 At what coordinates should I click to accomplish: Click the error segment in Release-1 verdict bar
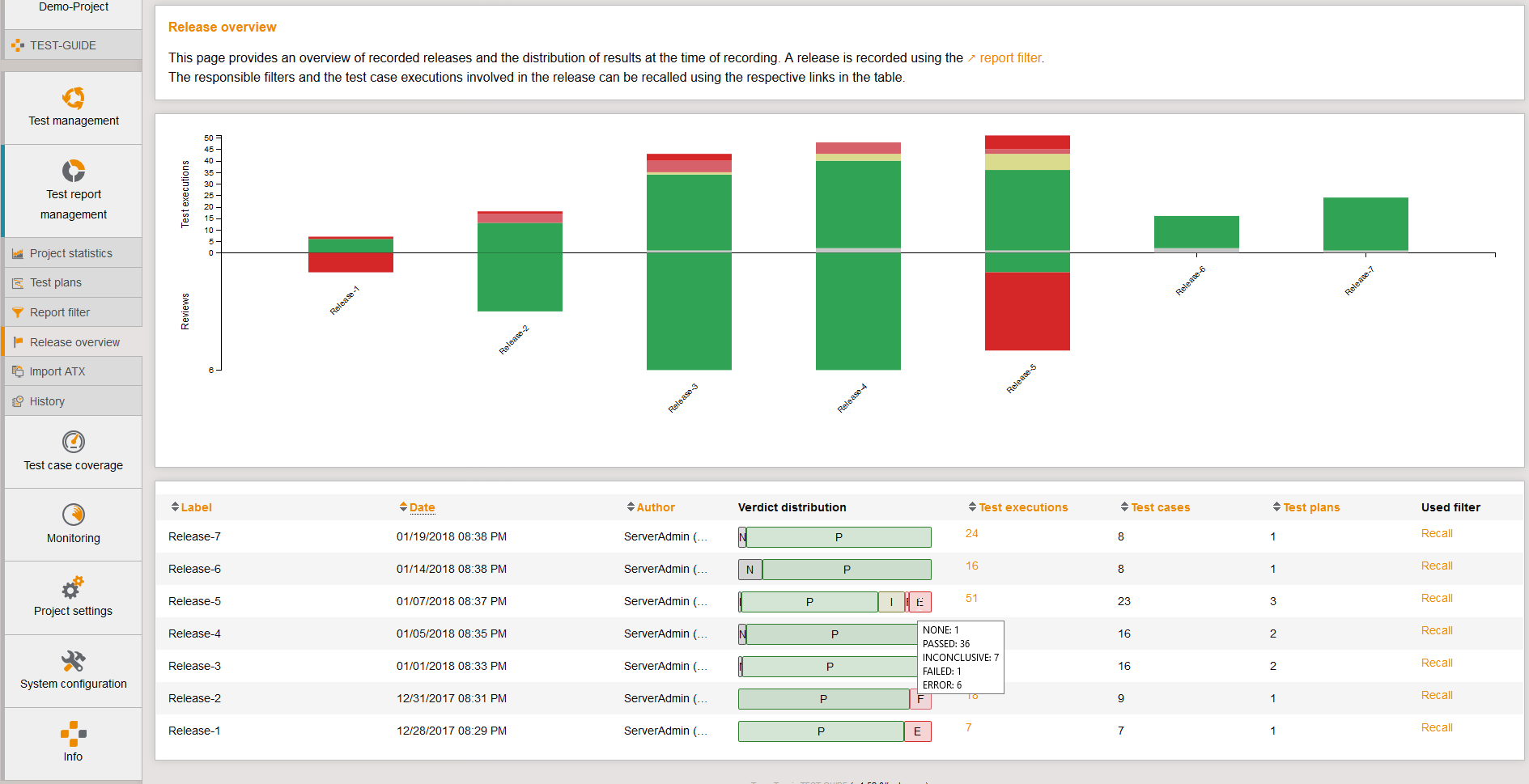point(917,731)
